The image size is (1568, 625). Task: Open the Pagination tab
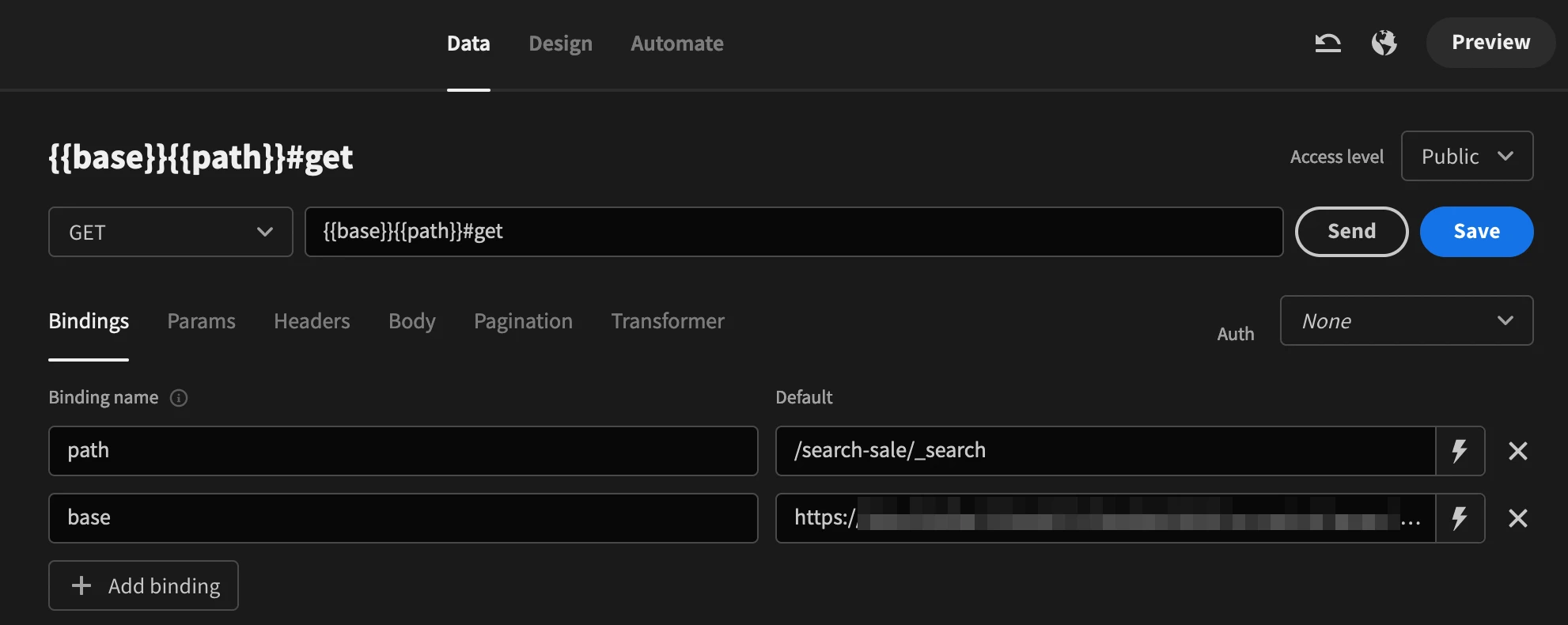[x=523, y=321]
